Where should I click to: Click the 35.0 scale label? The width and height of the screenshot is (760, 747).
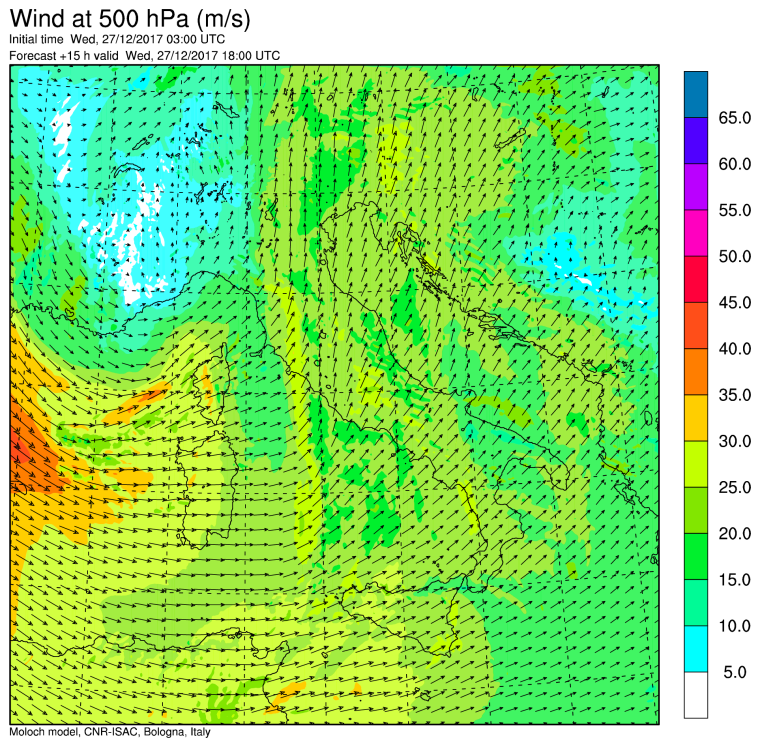click(735, 395)
